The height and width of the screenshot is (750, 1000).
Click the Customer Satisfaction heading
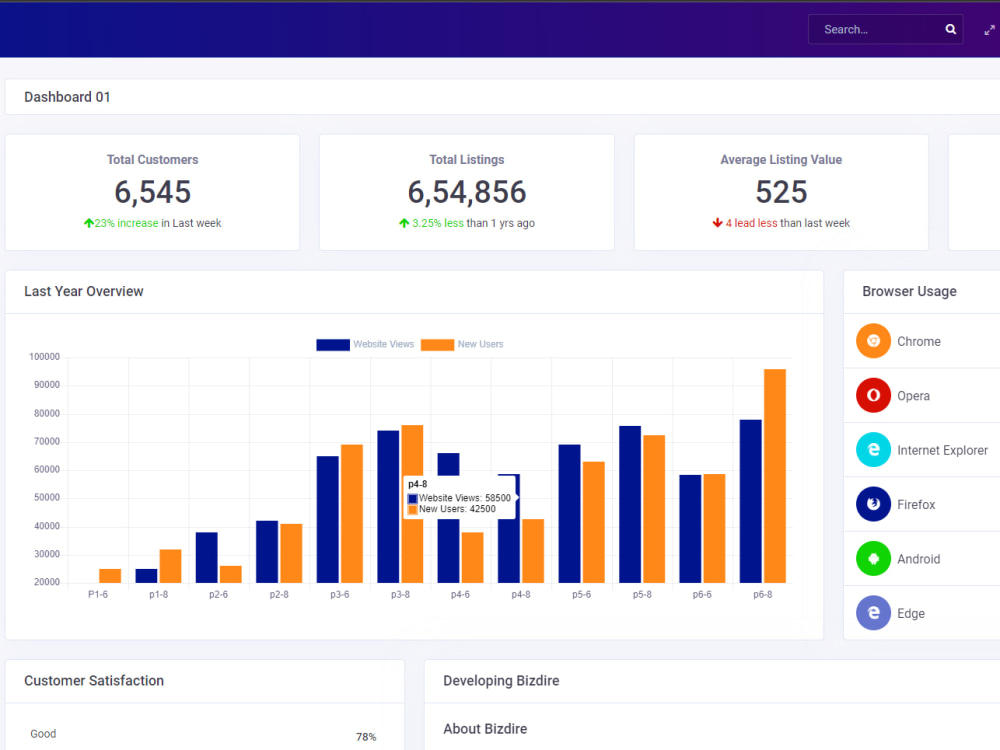[94, 680]
